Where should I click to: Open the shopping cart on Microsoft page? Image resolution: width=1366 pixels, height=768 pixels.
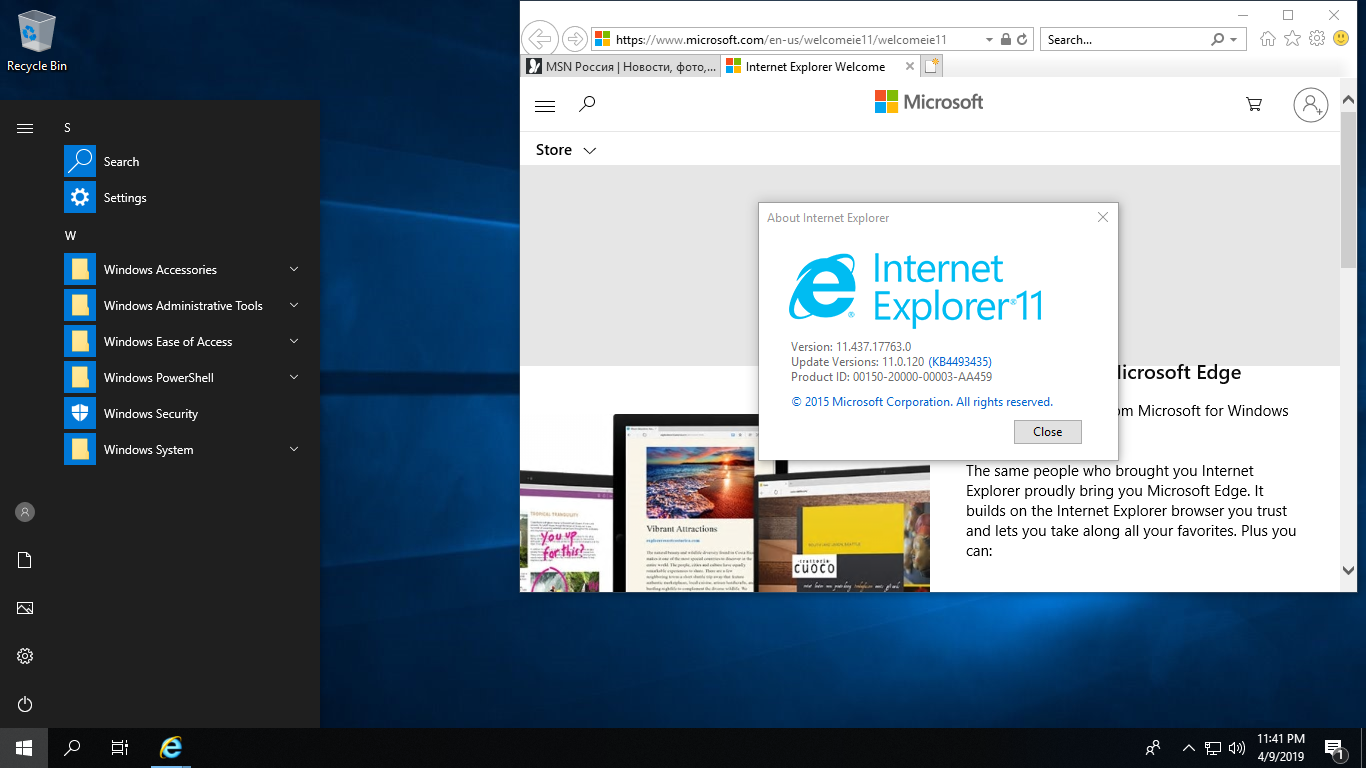(1253, 104)
